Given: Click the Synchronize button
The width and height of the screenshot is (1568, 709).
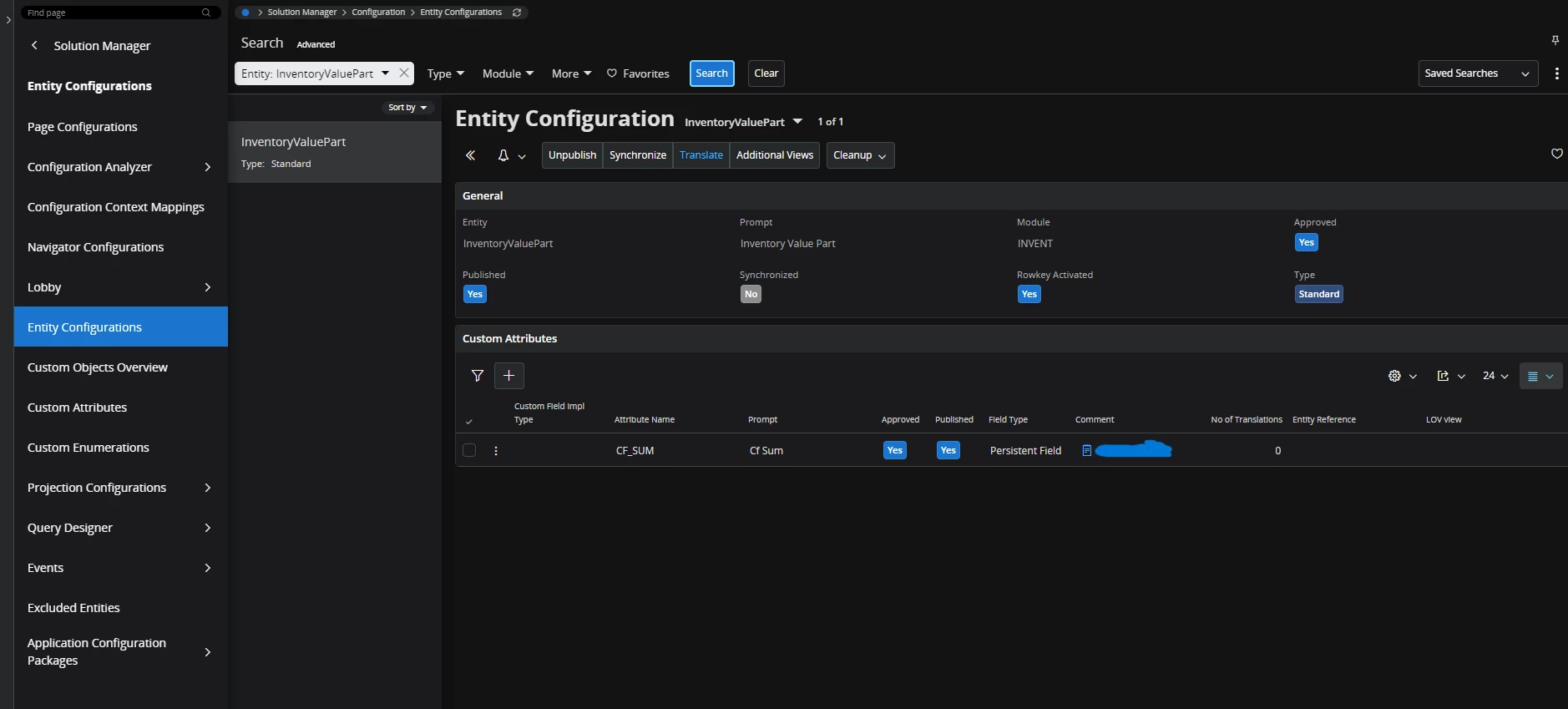Looking at the screenshot, I should click(x=637, y=155).
